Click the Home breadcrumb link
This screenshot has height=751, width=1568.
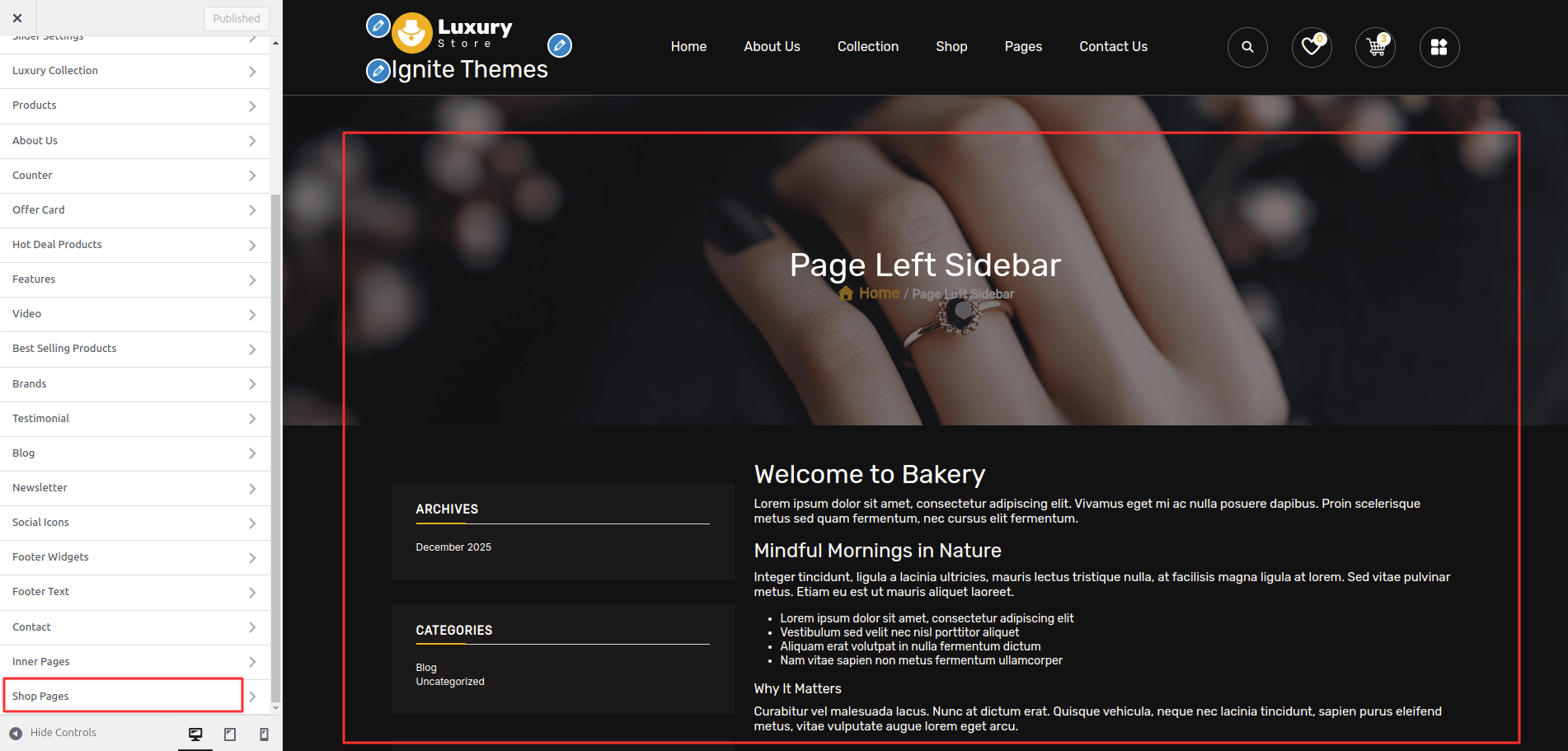tap(879, 293)
